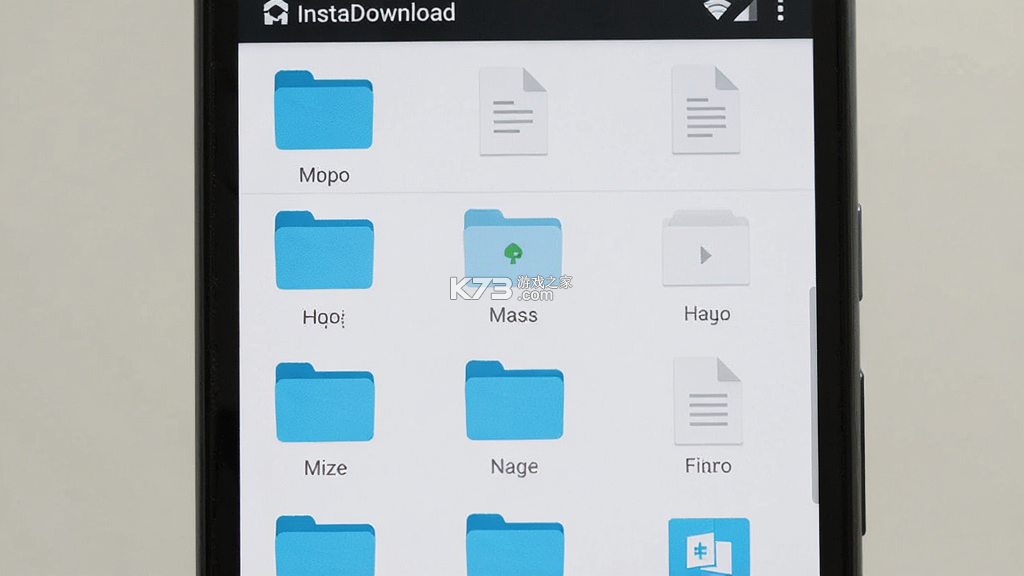Viewport: 1024px width, 576px height.
Task: Open the Hooi folder icon
Action: [324, 250]
